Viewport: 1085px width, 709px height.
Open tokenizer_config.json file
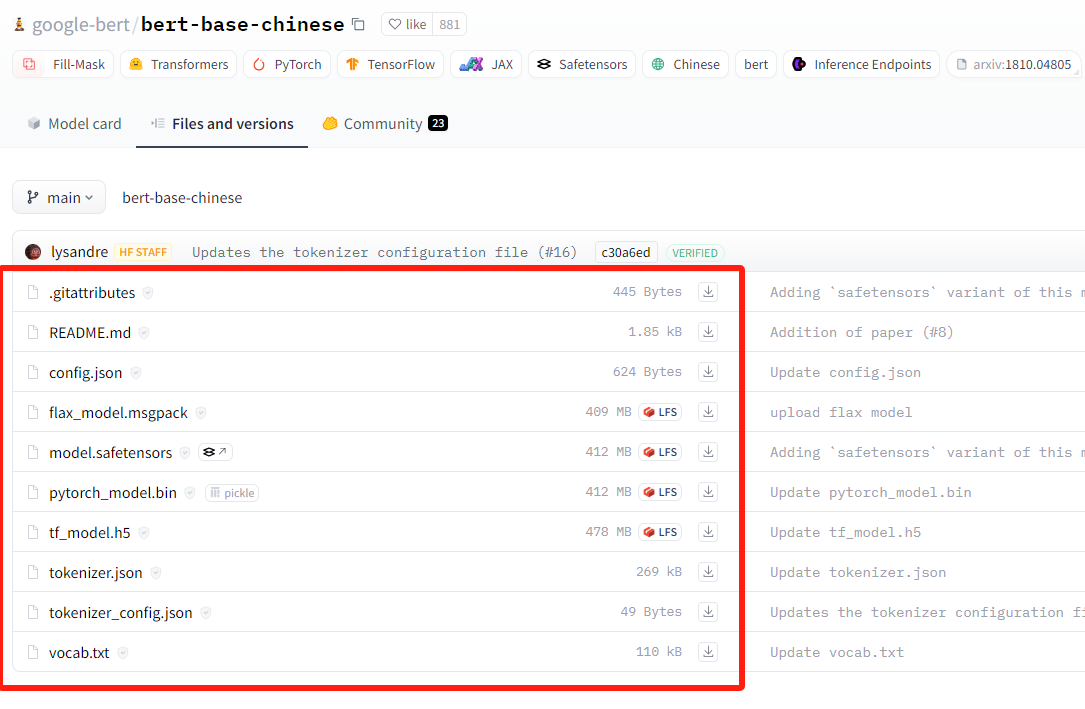(120, 613)
